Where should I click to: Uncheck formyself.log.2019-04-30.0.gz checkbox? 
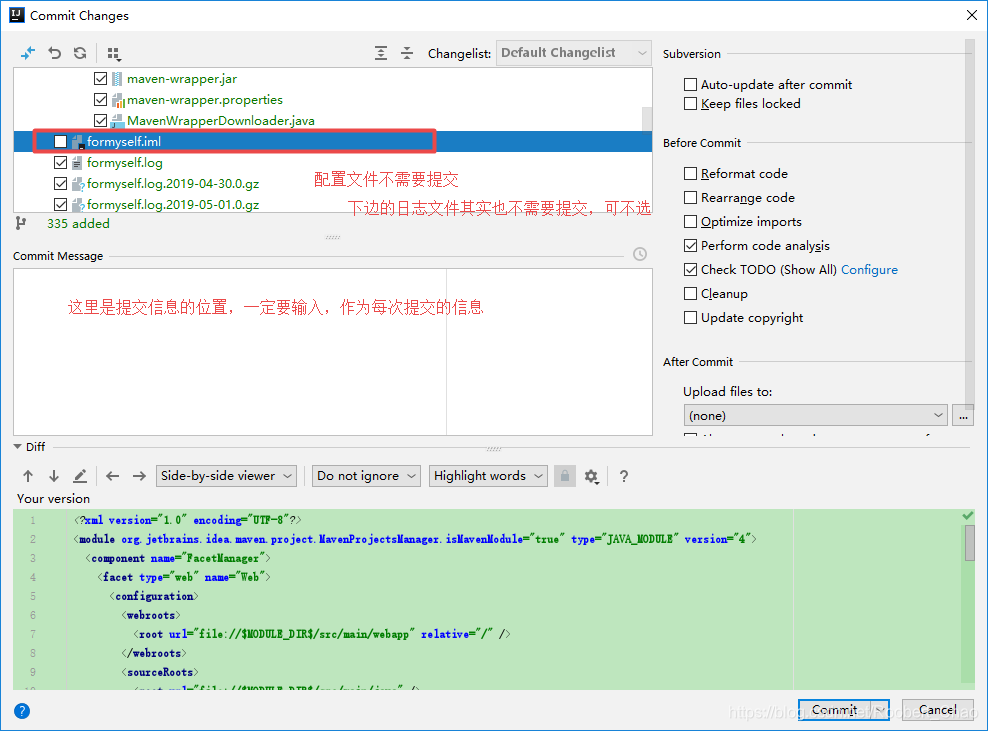click(x=60, y=183)
